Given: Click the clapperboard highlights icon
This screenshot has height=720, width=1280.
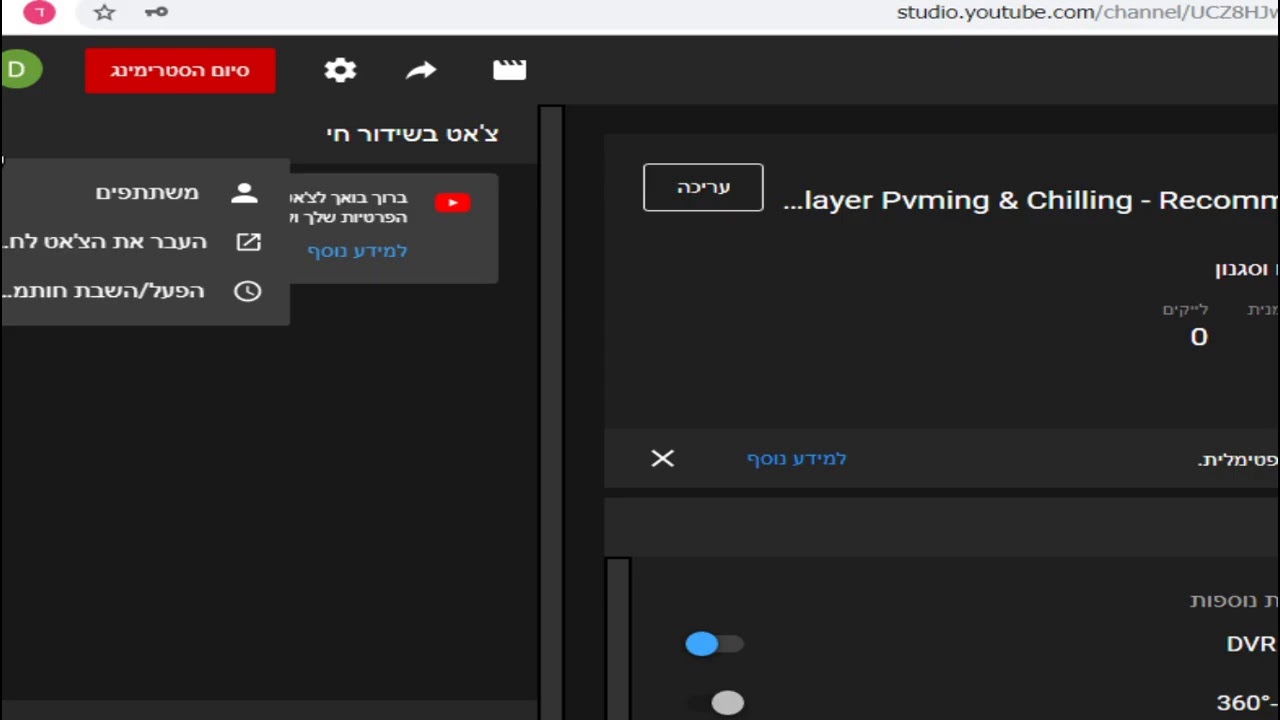Looking at the screenshot, I should point(509,70).
